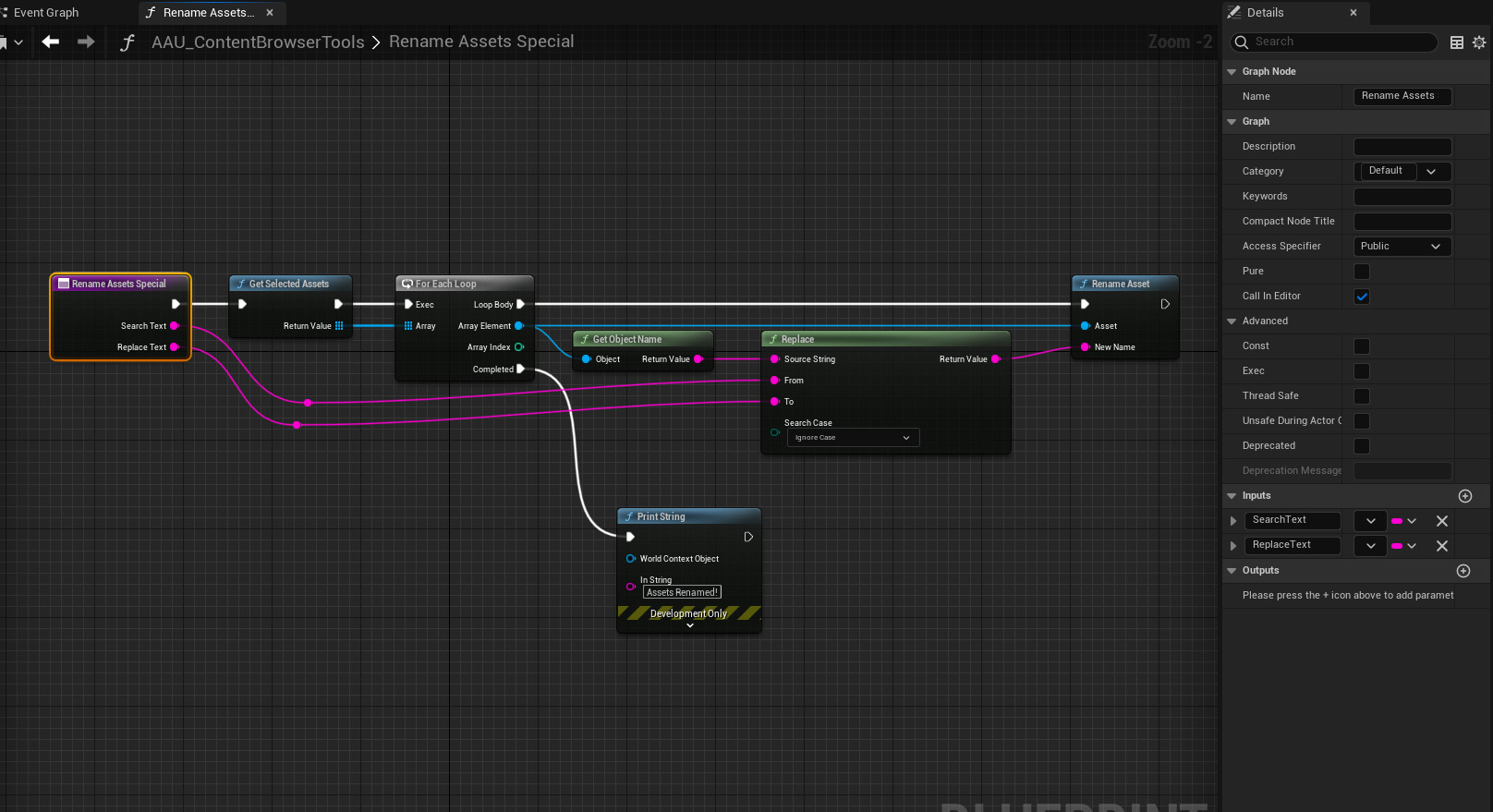Open AAU_ContentBrowserTools breadcrumb link

(x=258, y=42)
